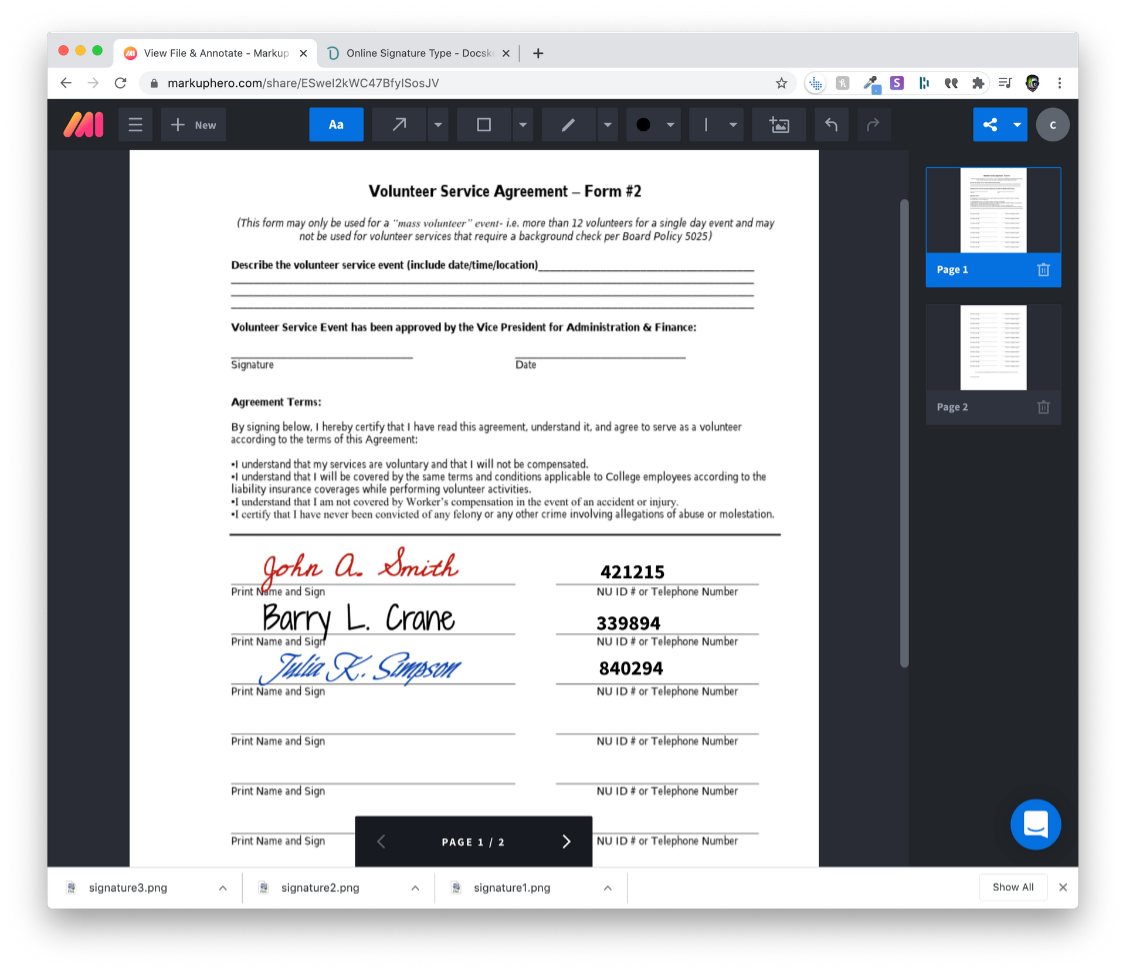
Task: Expand signature2.png download options
Action: 415,888
